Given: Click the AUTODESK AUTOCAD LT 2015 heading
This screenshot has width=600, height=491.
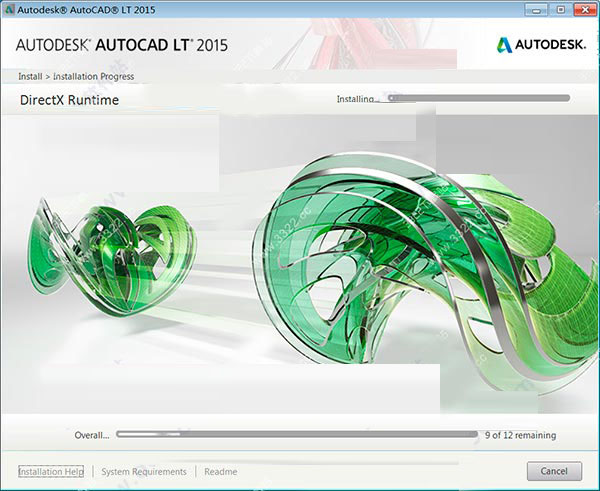Looking at the screenshot, I should coord(122,45).
